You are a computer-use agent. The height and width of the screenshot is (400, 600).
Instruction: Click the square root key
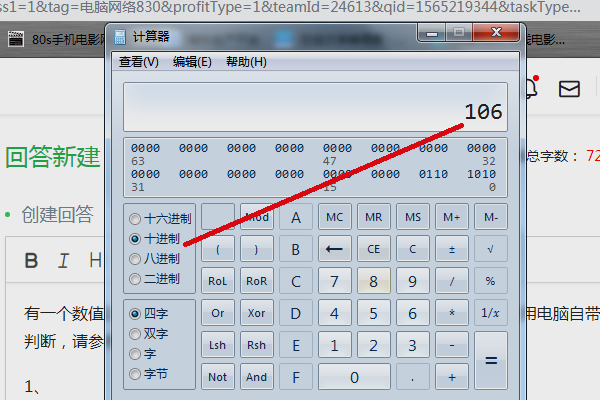pos(491,249)
